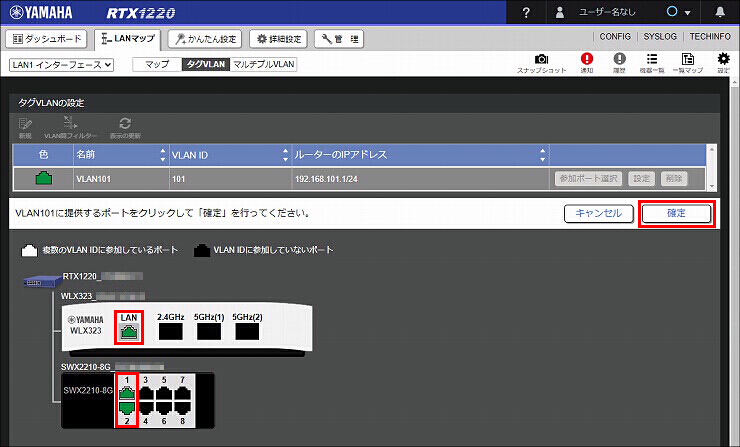
Task: Switch to the LANマップ tab
Action: coord(127,39)
